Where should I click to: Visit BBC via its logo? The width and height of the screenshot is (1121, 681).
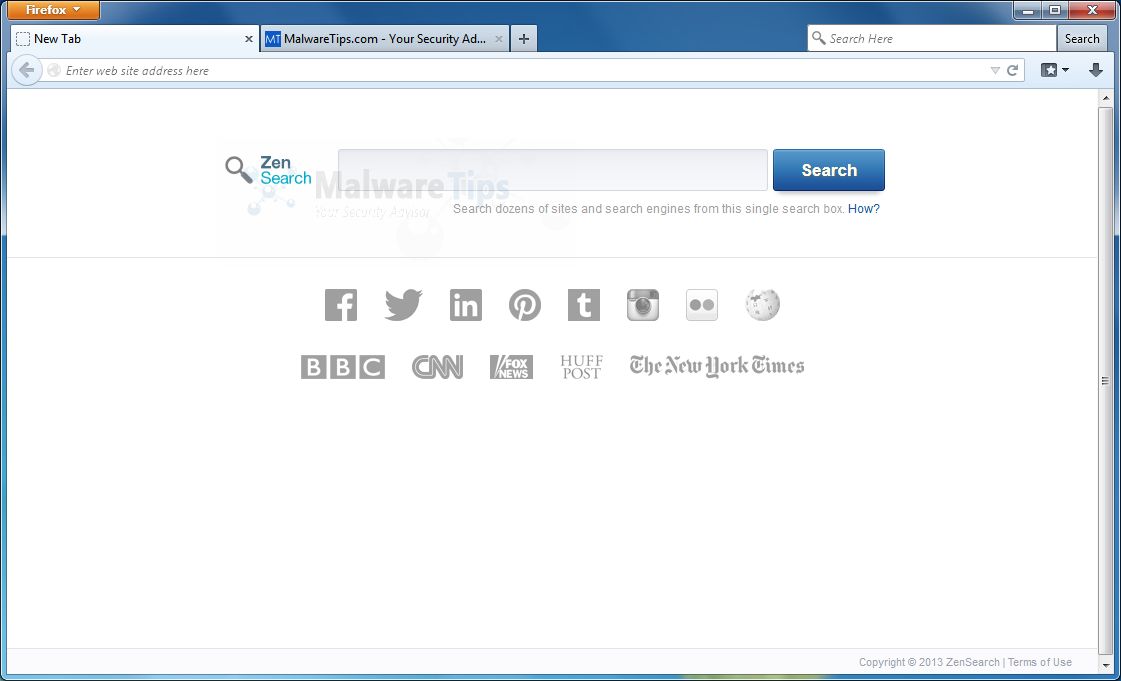click(343, 367)
